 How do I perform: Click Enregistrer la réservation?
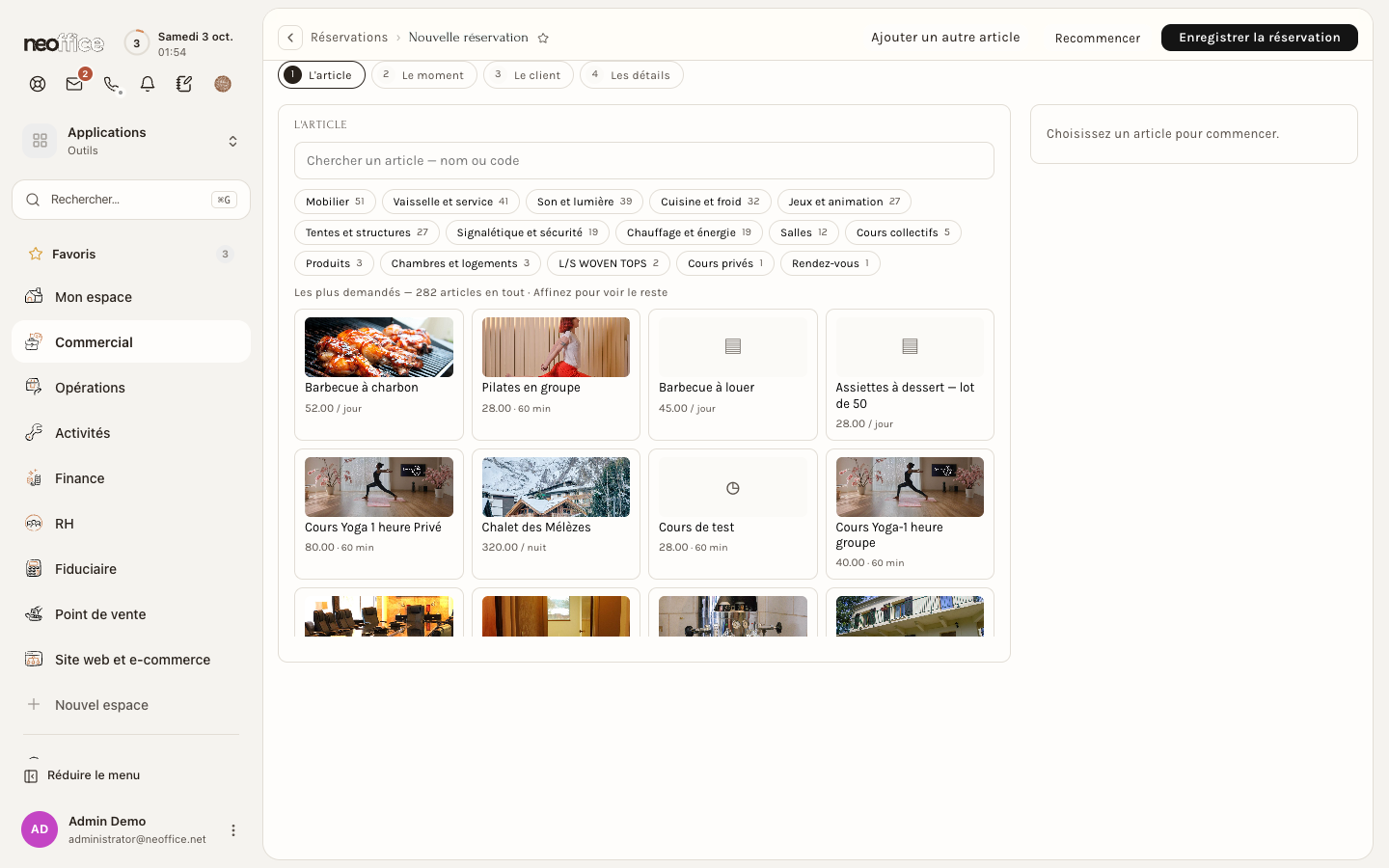coord(1260,38)
